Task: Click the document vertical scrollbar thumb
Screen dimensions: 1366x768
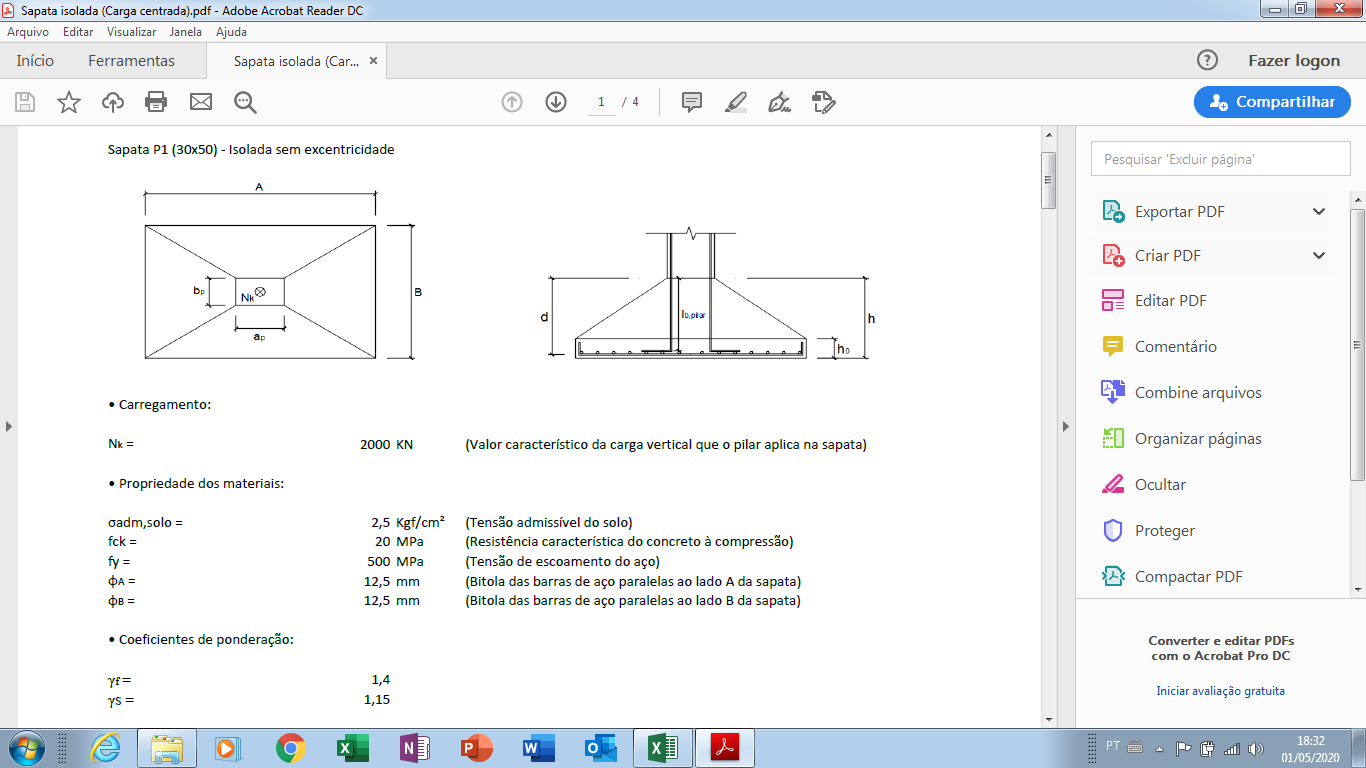Action: [x=1048, y=180]
